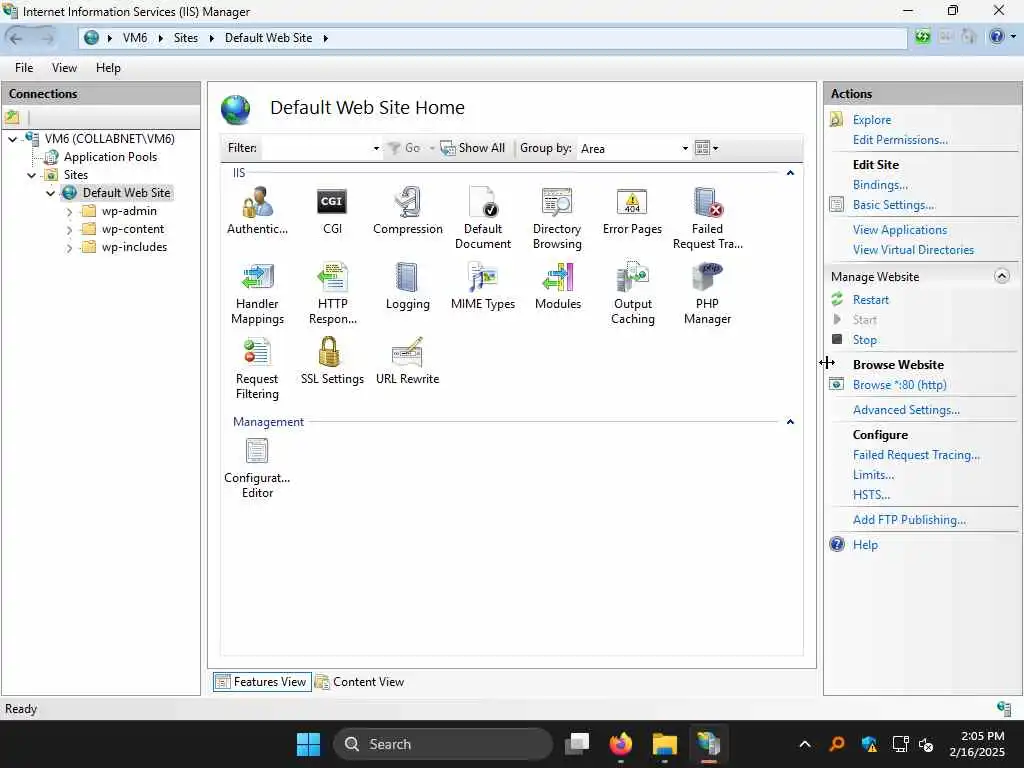
Task: Open the Filter dropdown arrow
Action: click(x=376, y=148)
